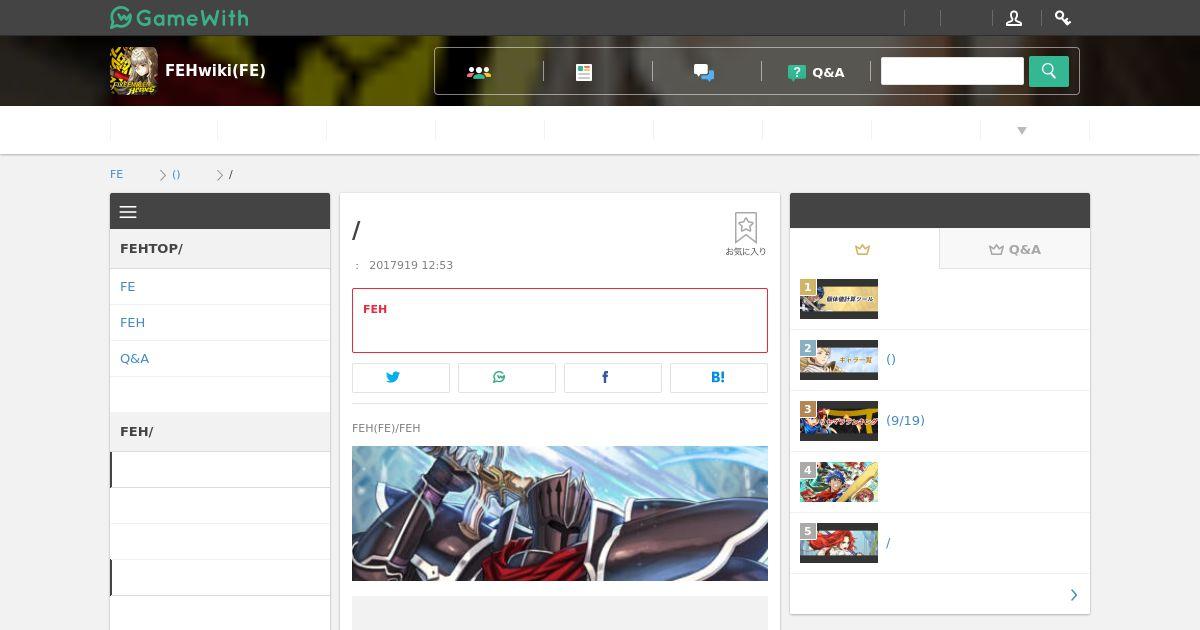Open the FEHwiki game icon
This screenshot has height=630, width=1200.
[133, 71]
